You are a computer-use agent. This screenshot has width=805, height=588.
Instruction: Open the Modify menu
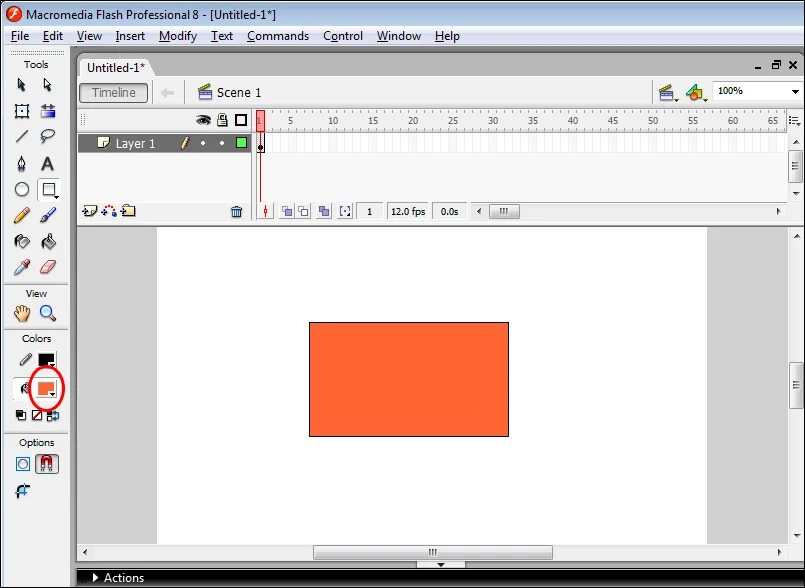point(178,36)
